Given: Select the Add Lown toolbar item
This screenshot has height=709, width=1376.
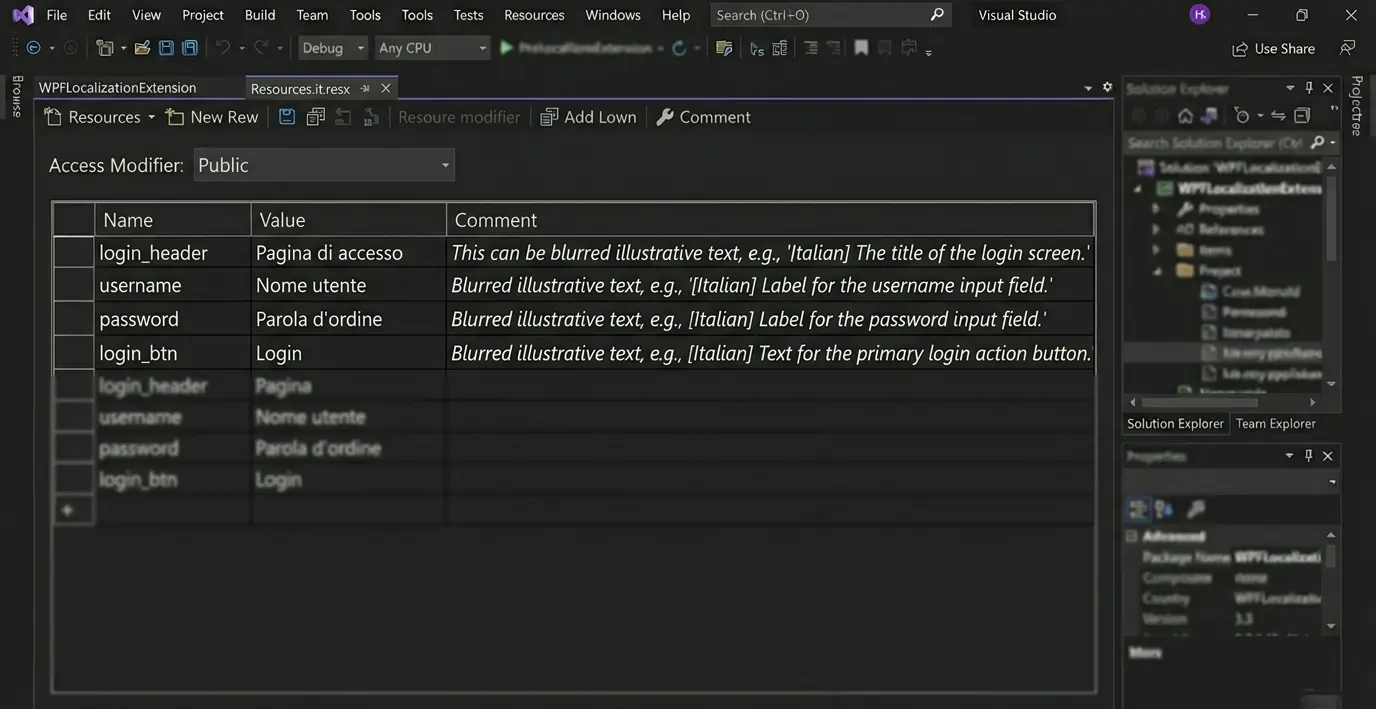Looking at the screenshot, I should click(588, 117).
